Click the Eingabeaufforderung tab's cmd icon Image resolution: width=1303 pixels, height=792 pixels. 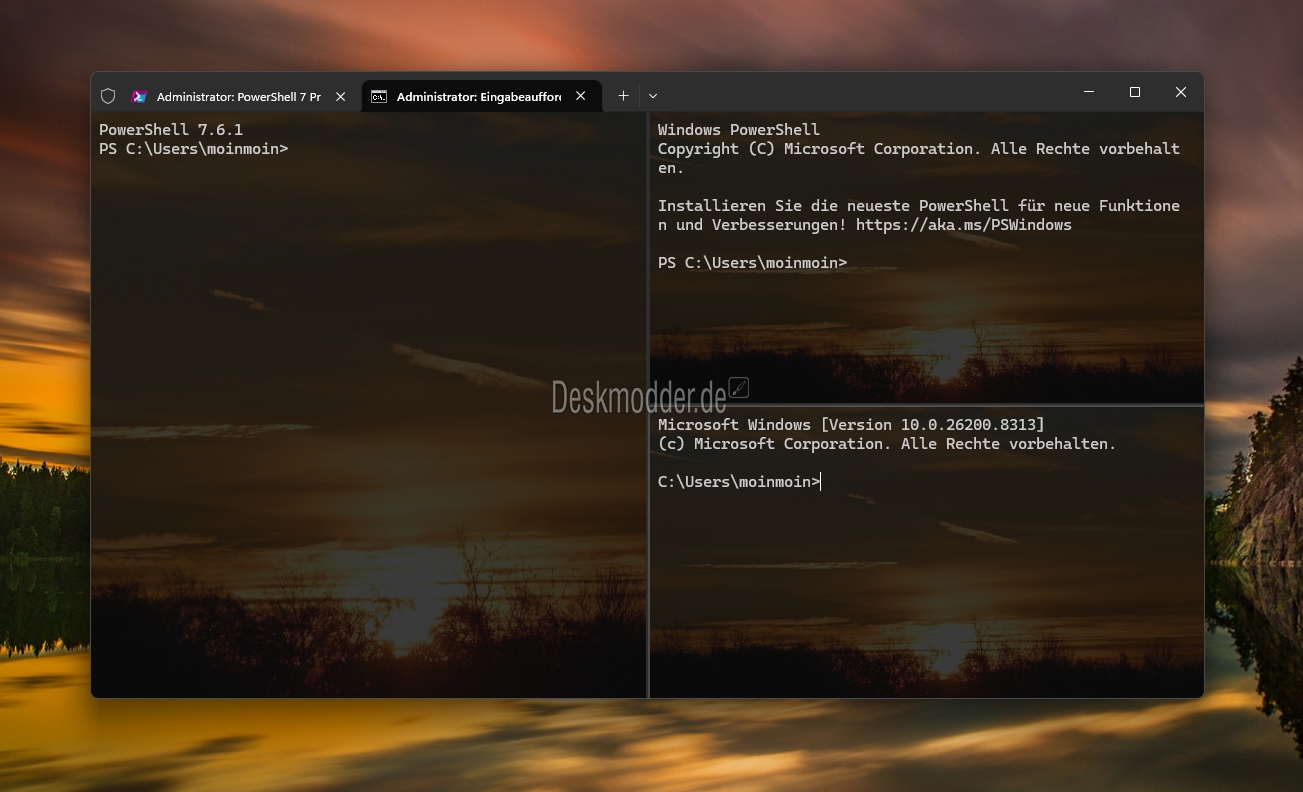coord(379,96)
